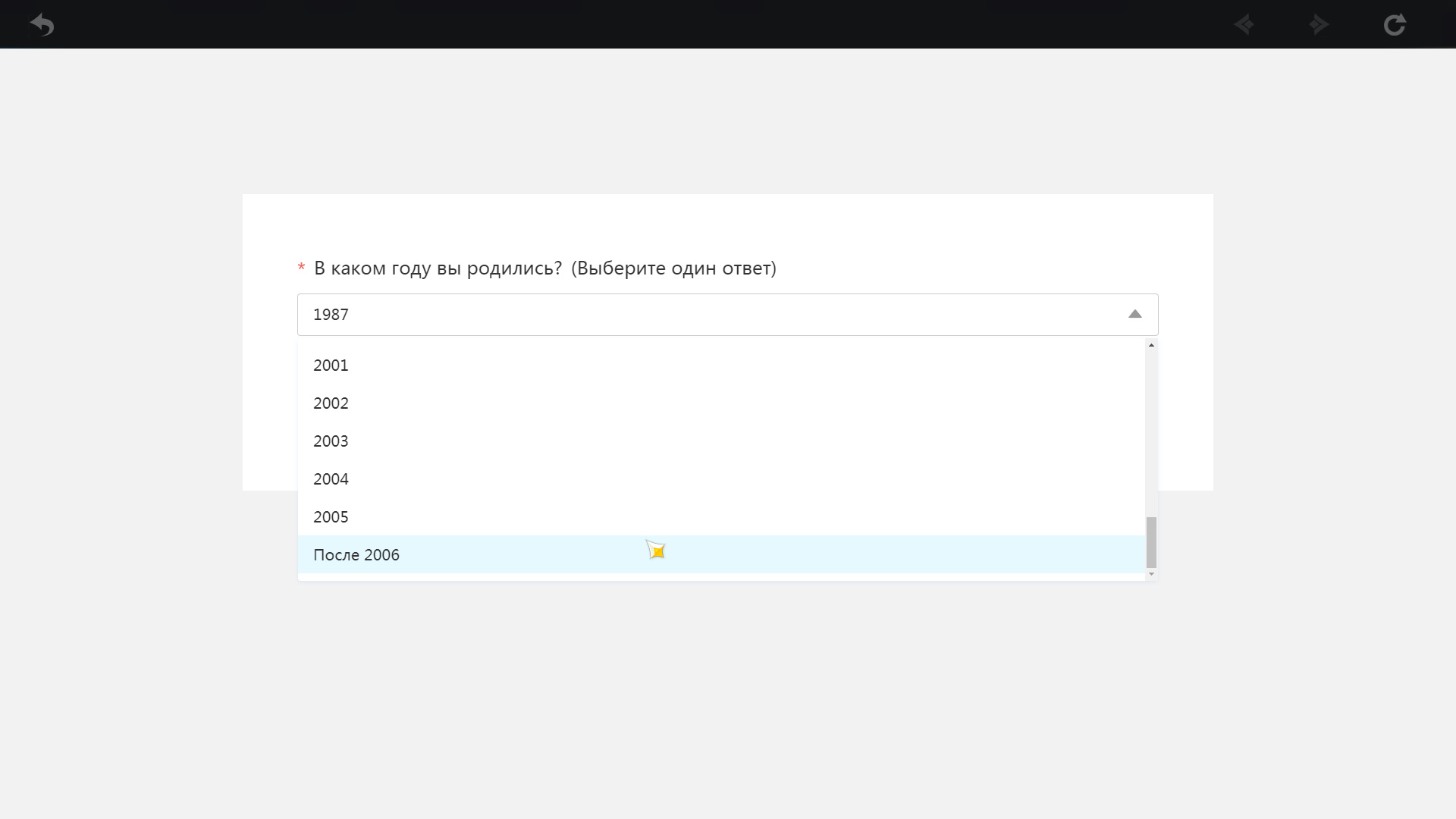The image size is (1456, 819).
Task: Click the dimmed next page arrow icon
Action: click(x=1319, y=25)
